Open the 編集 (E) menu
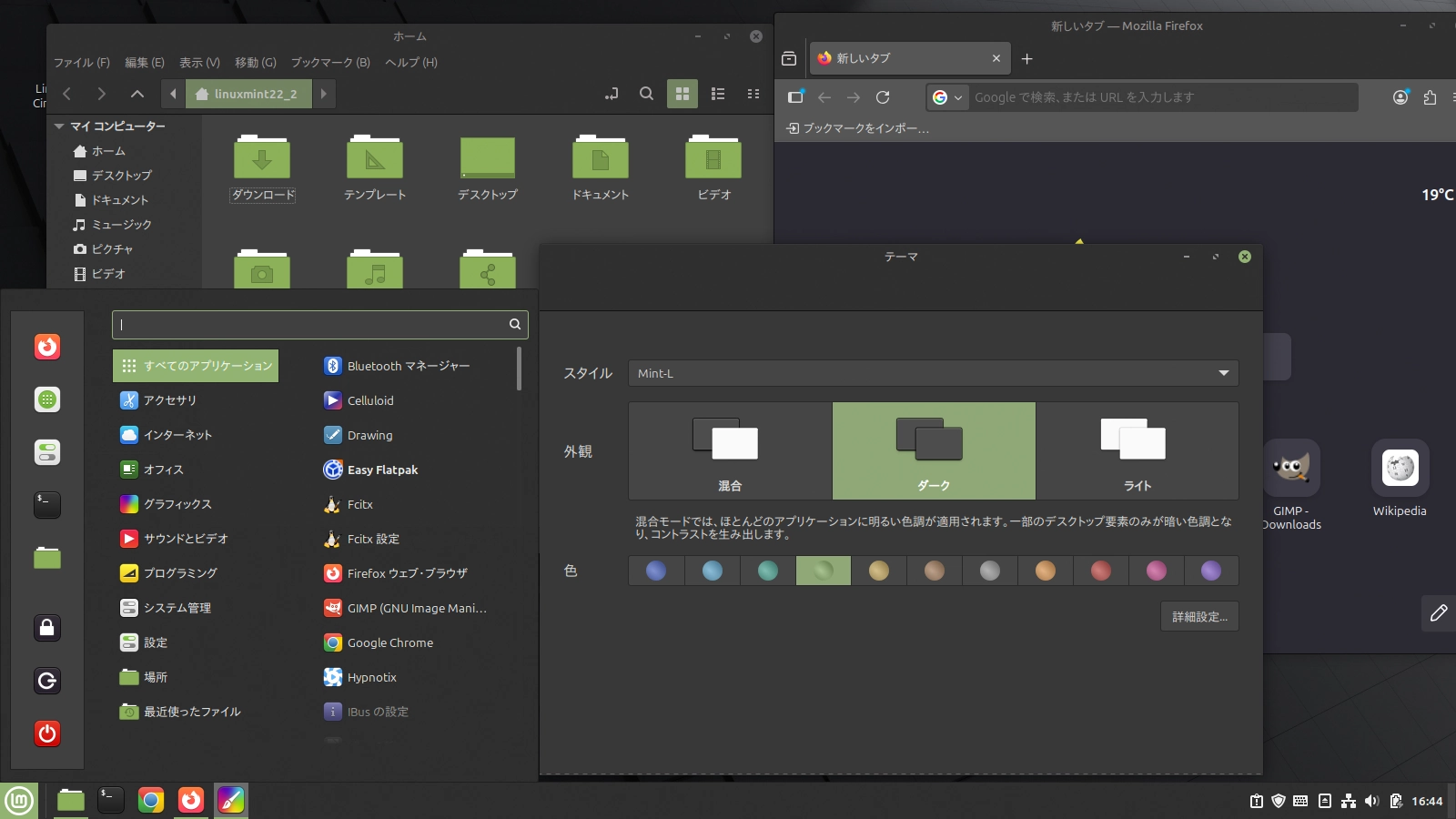Image resolution: width=1456 pixels, height=819 pixels. point(145,63)
